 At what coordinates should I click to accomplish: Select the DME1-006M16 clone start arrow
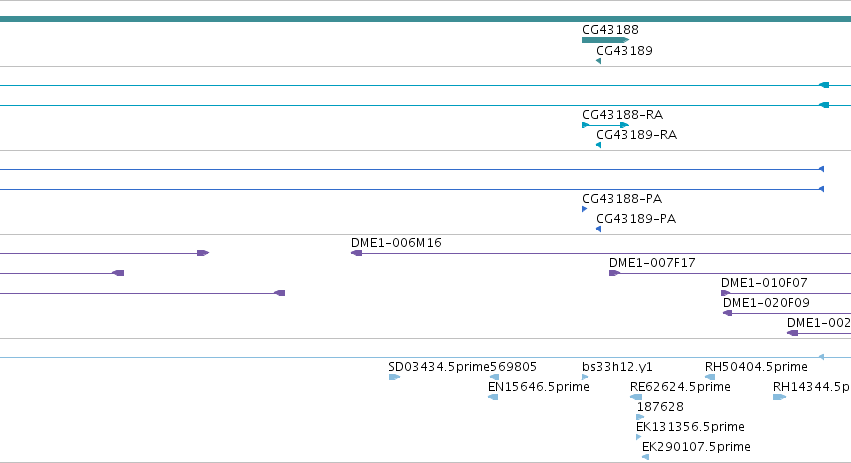[x=357, y=253]
